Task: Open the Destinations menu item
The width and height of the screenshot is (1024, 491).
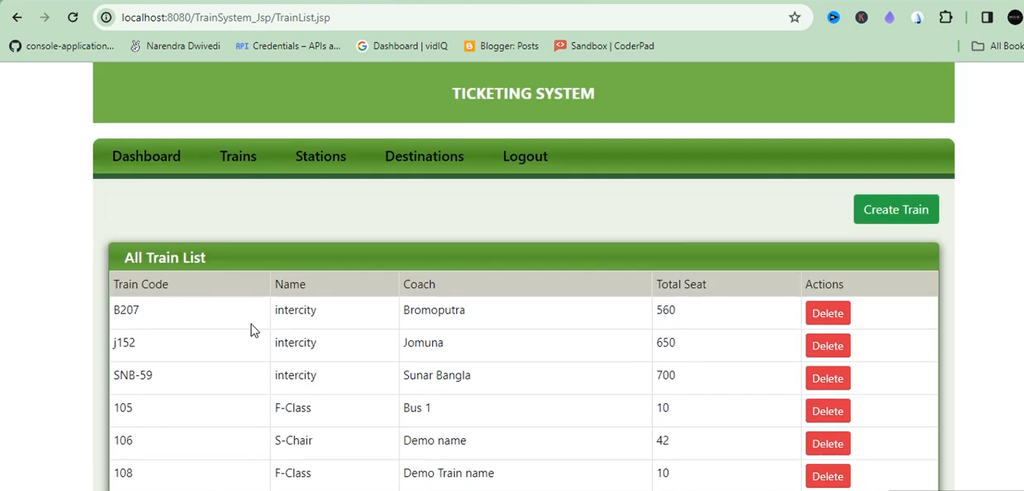Action: [x=424, y=156]
